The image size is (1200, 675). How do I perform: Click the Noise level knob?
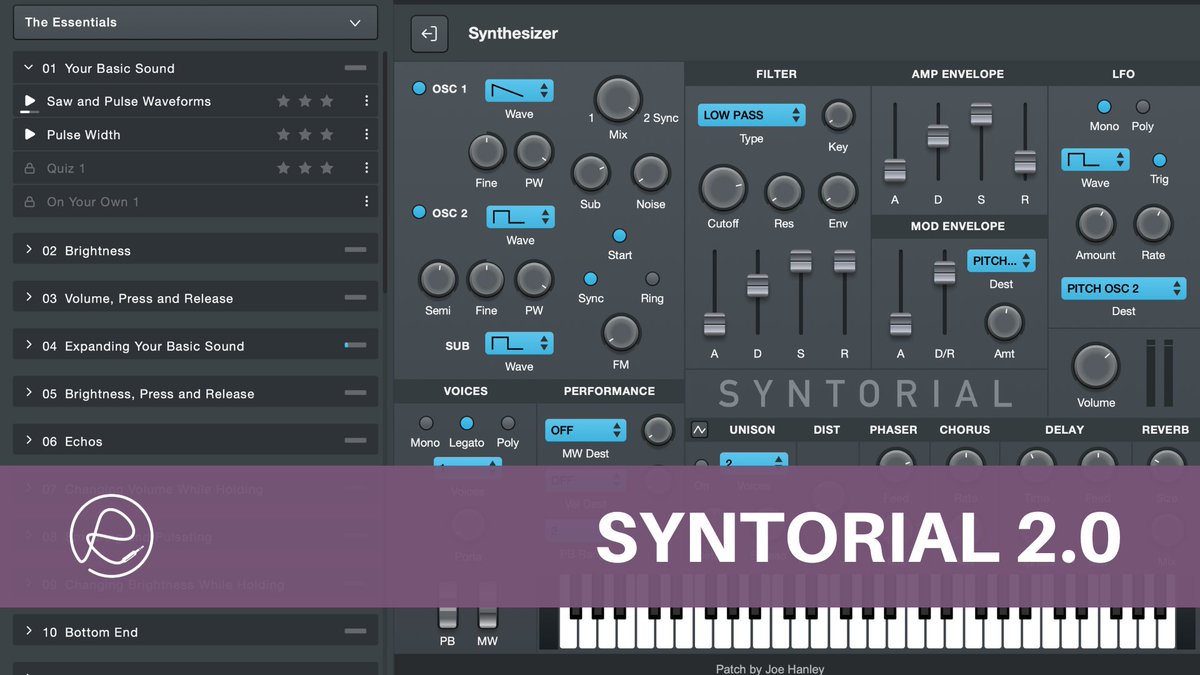point(650,173)
